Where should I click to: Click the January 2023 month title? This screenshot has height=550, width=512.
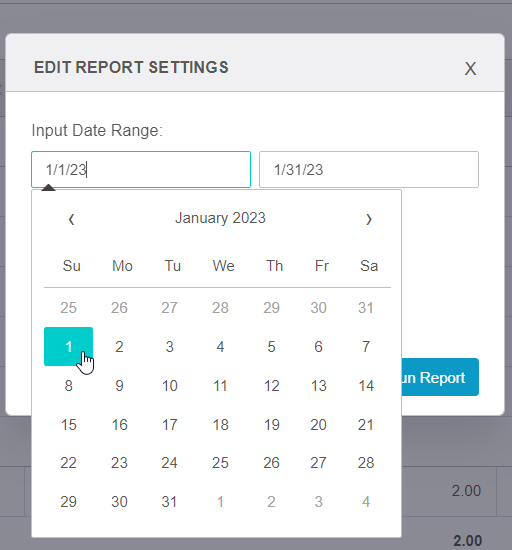[220, 218]
